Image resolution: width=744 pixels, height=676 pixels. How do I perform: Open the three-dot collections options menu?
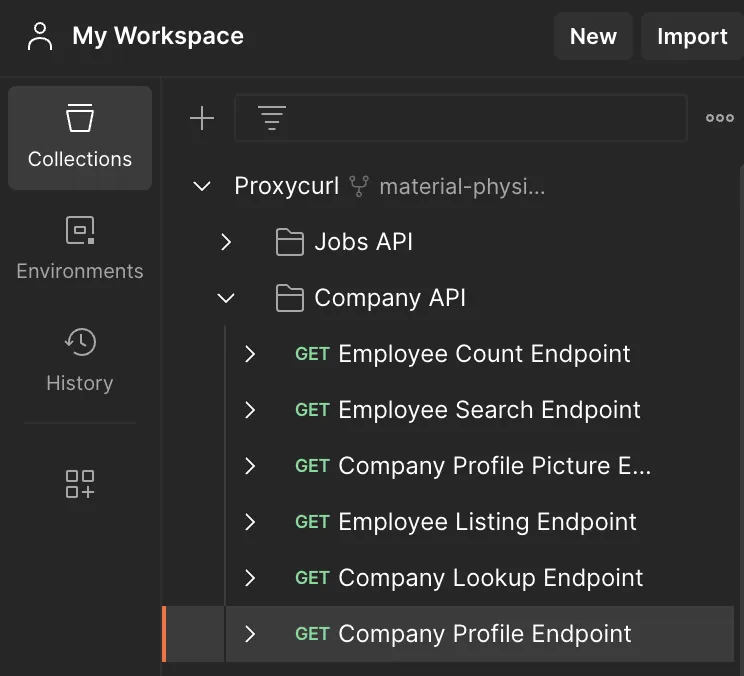coord(719,118)
